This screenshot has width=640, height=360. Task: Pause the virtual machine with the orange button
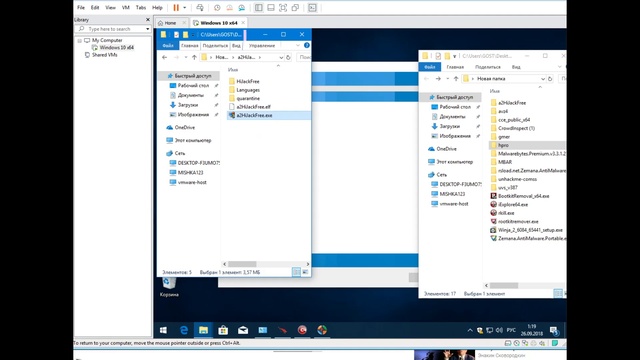tap(176, 7)
